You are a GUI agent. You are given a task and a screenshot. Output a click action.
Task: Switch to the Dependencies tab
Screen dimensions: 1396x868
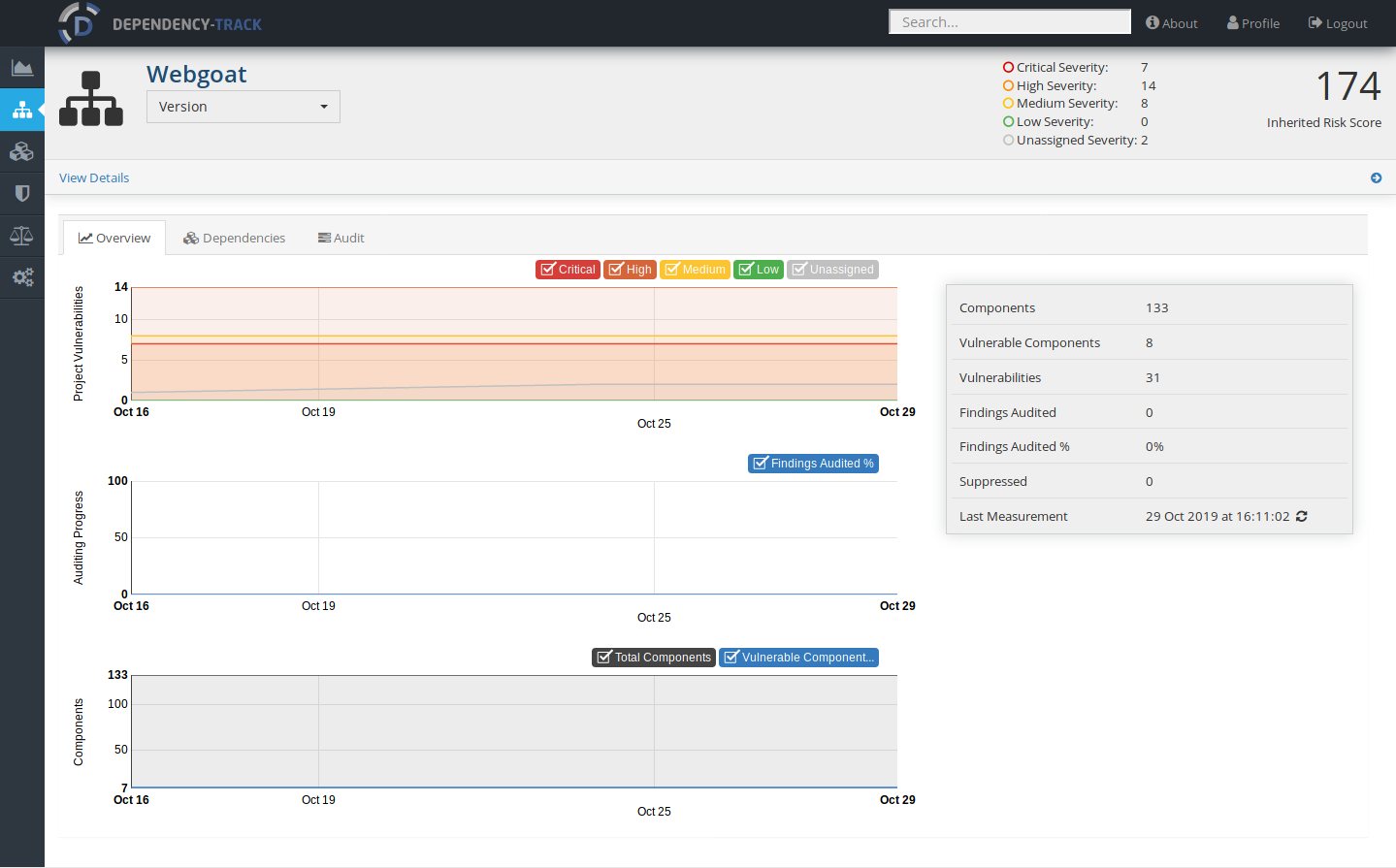[x=234, y=239]
